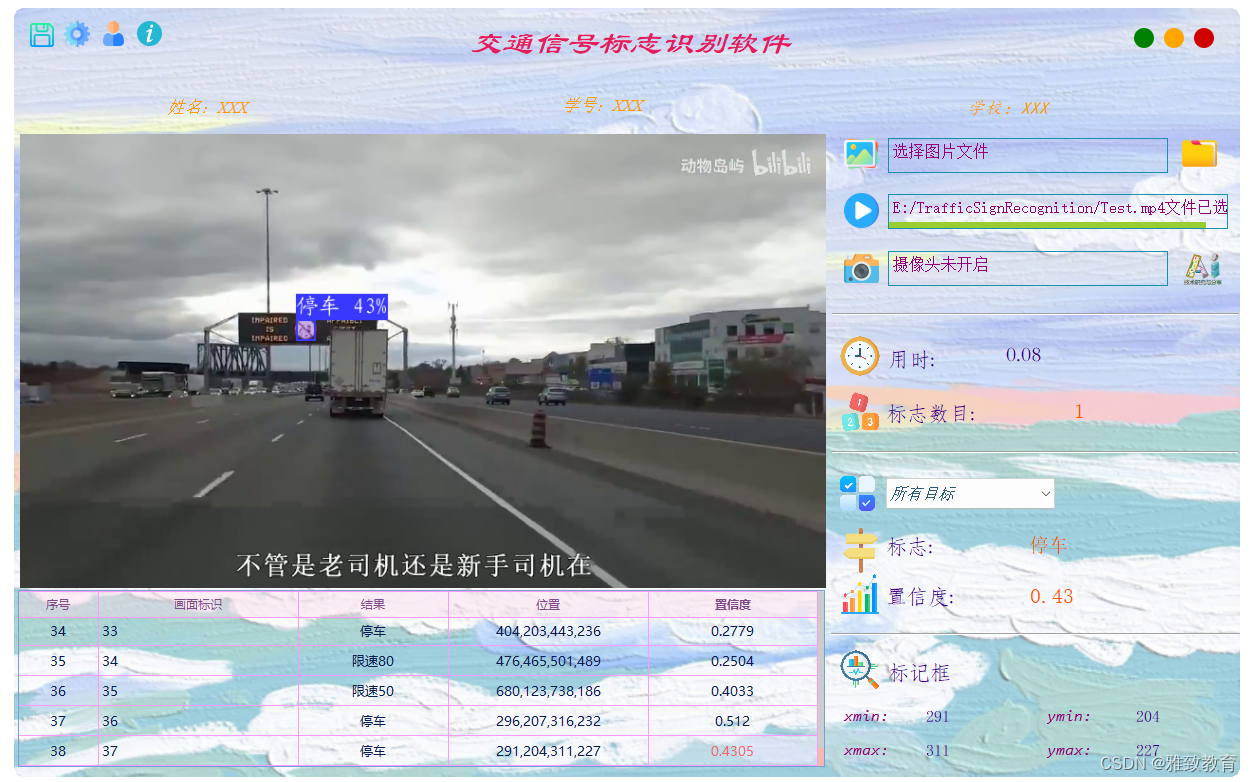Click the title 交通信号标志识别软件
This screenshot has width=1253, height=782.
[631, 44]
